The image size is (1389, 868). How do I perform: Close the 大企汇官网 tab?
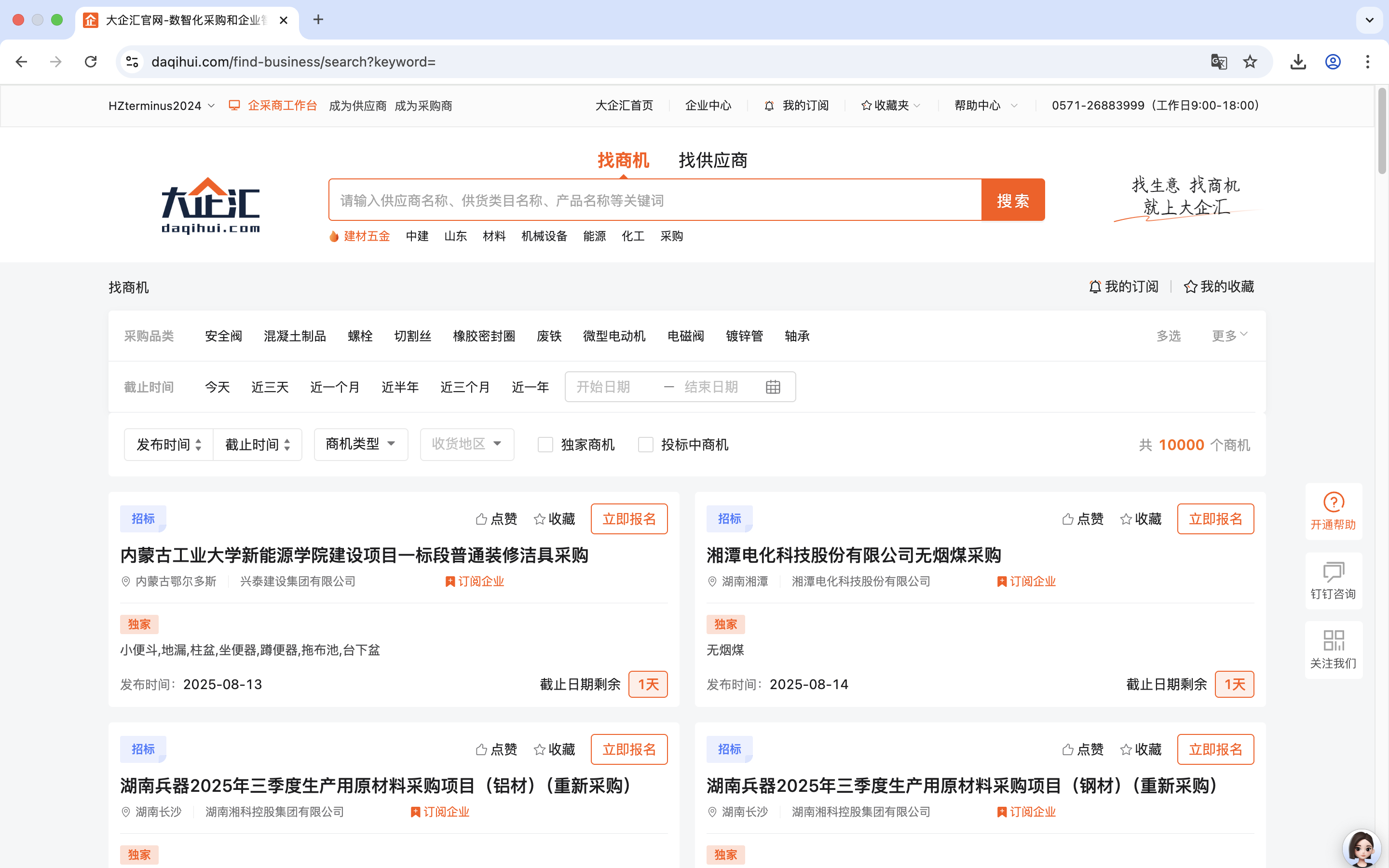tap(284, 20)
